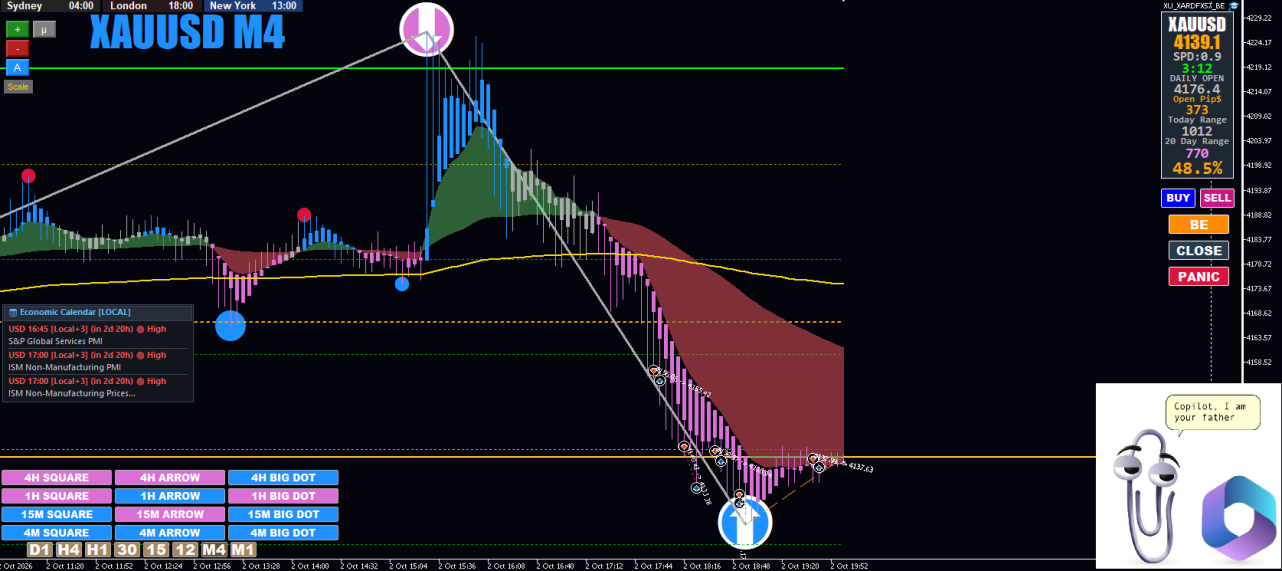Click the 4139.1 price in info panel
This screenshot has height=571, width=1282.
[x=1197, y=42]
